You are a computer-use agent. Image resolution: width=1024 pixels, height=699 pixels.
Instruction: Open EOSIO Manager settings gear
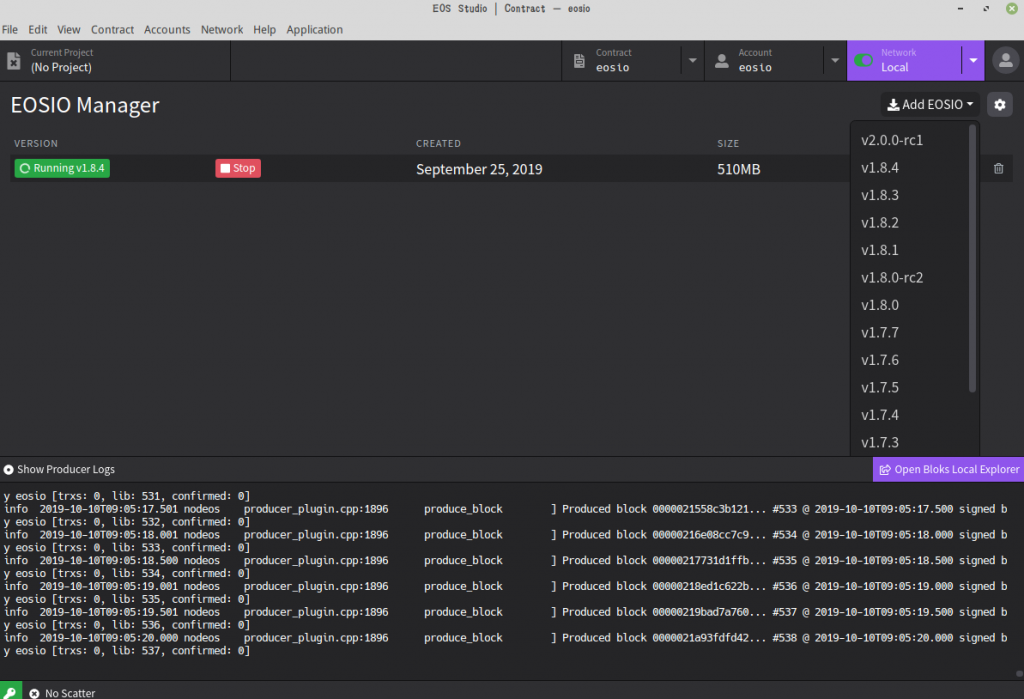pos(1000,105)
